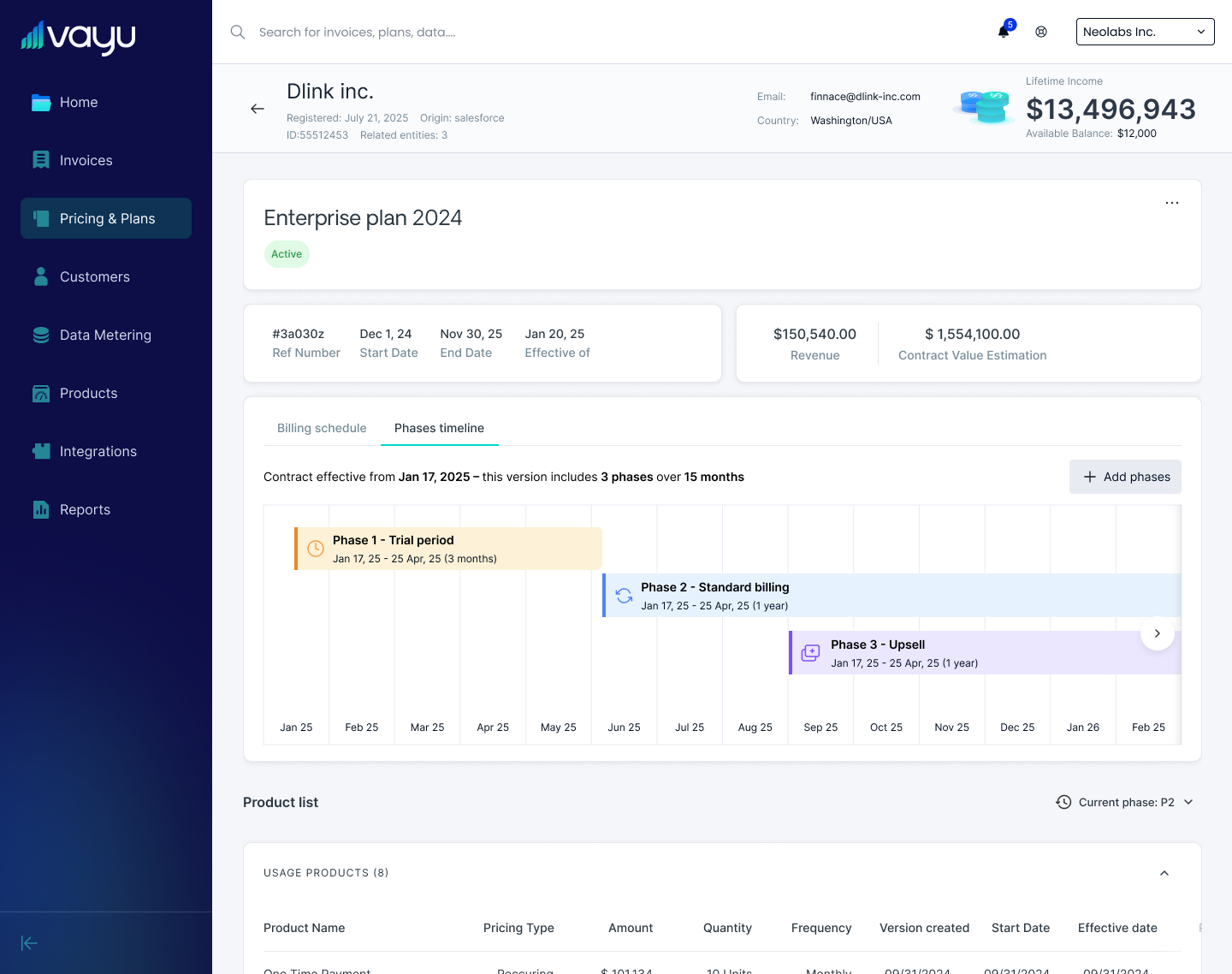Click the search magnifier icon
Image resolution: width=1232 pixels, height=974 pixels.
pos(237,32)
